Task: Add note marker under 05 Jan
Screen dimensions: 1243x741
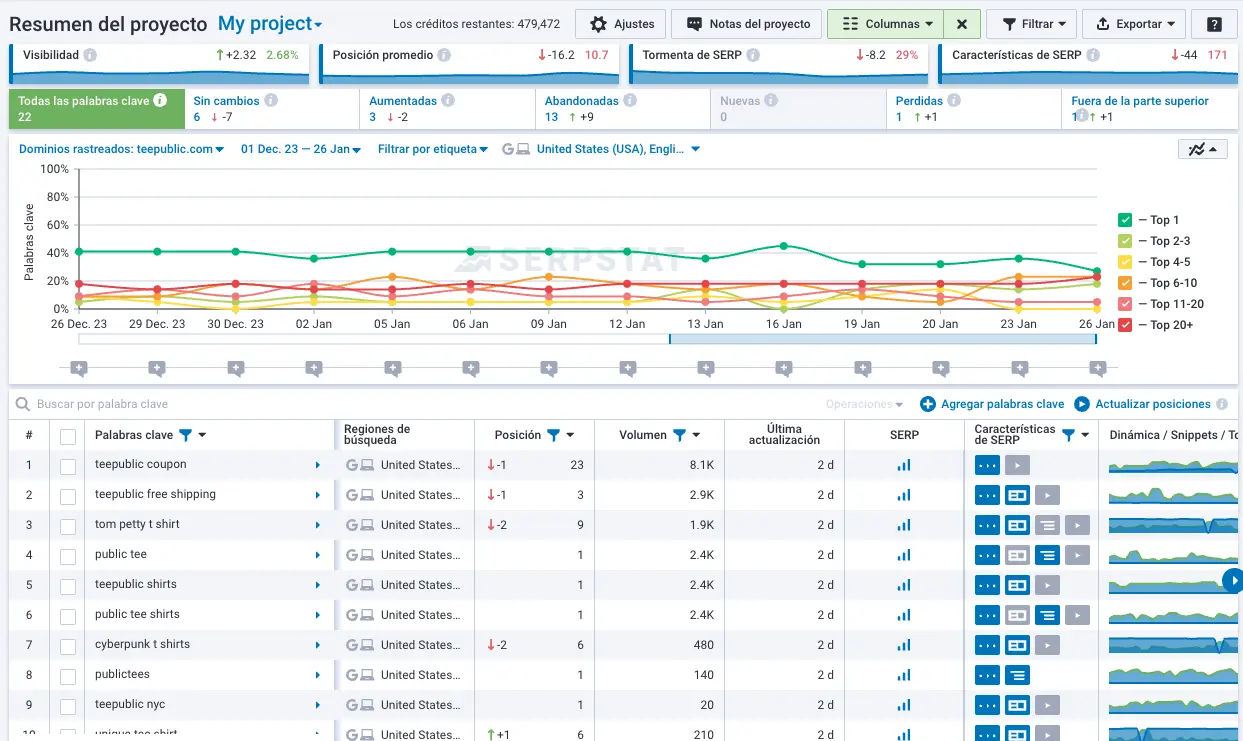Action: point(391,369)
